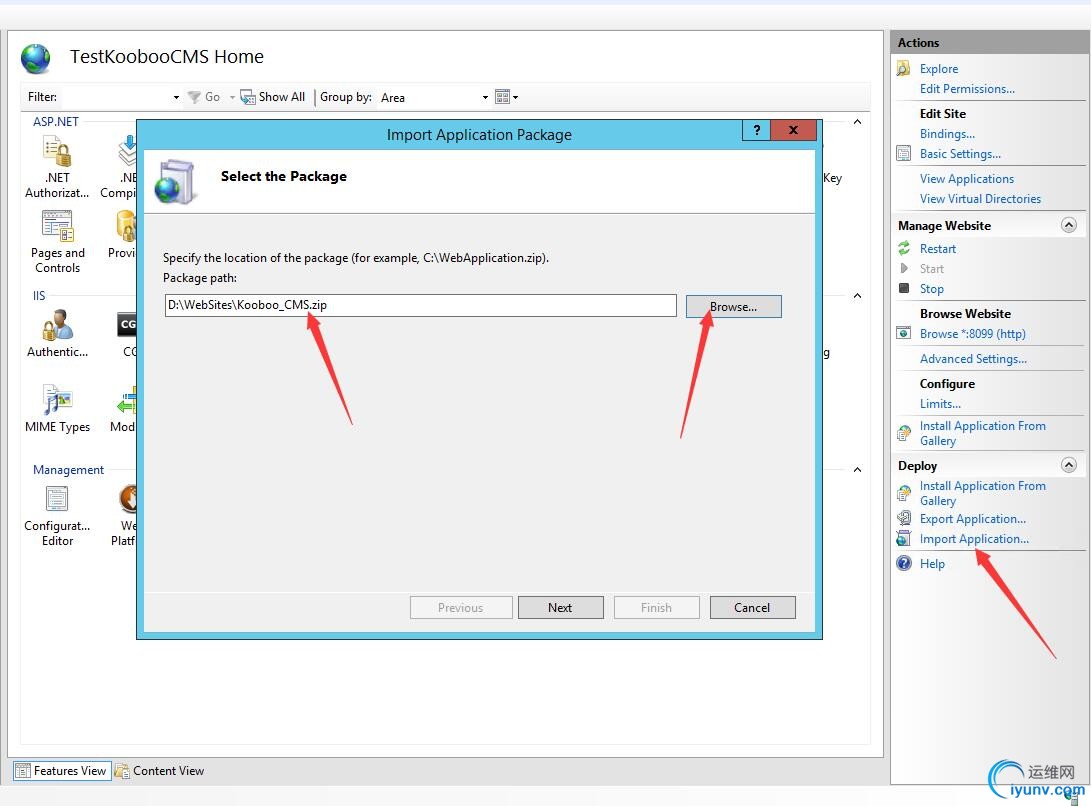
Task: Collapse the ASP.NET group
Action: coord(857,122)
